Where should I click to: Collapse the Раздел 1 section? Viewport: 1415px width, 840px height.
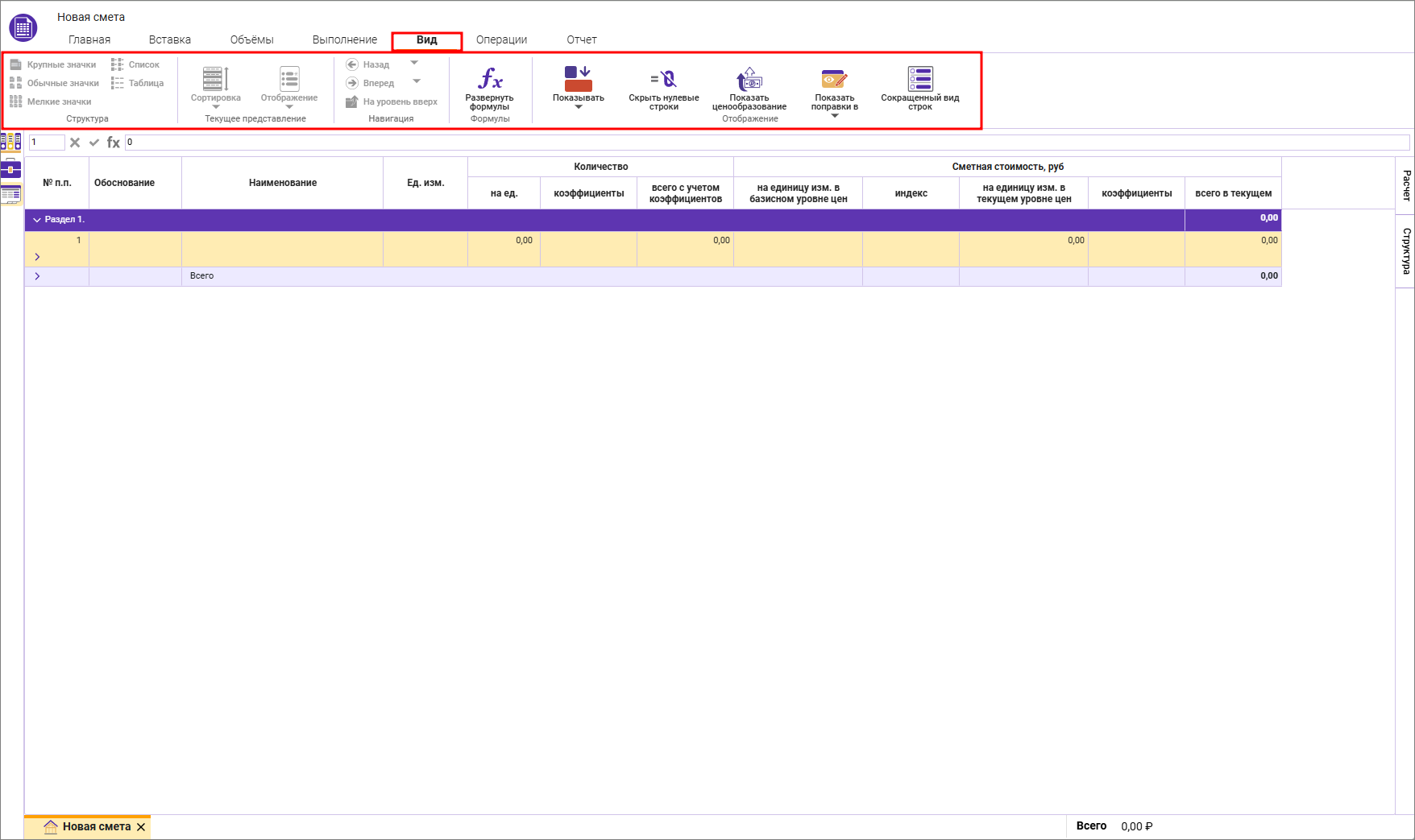37,220
